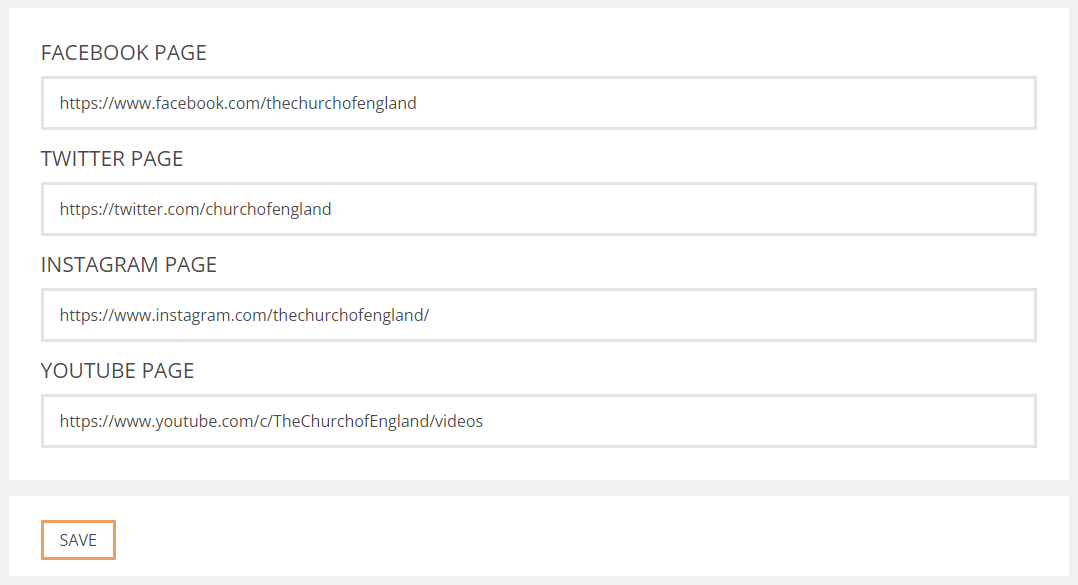Screen dimensions: 1078x585
Task: Click 'thechurchofengland' in the Facebook URL
Action: tap(341, 103)
